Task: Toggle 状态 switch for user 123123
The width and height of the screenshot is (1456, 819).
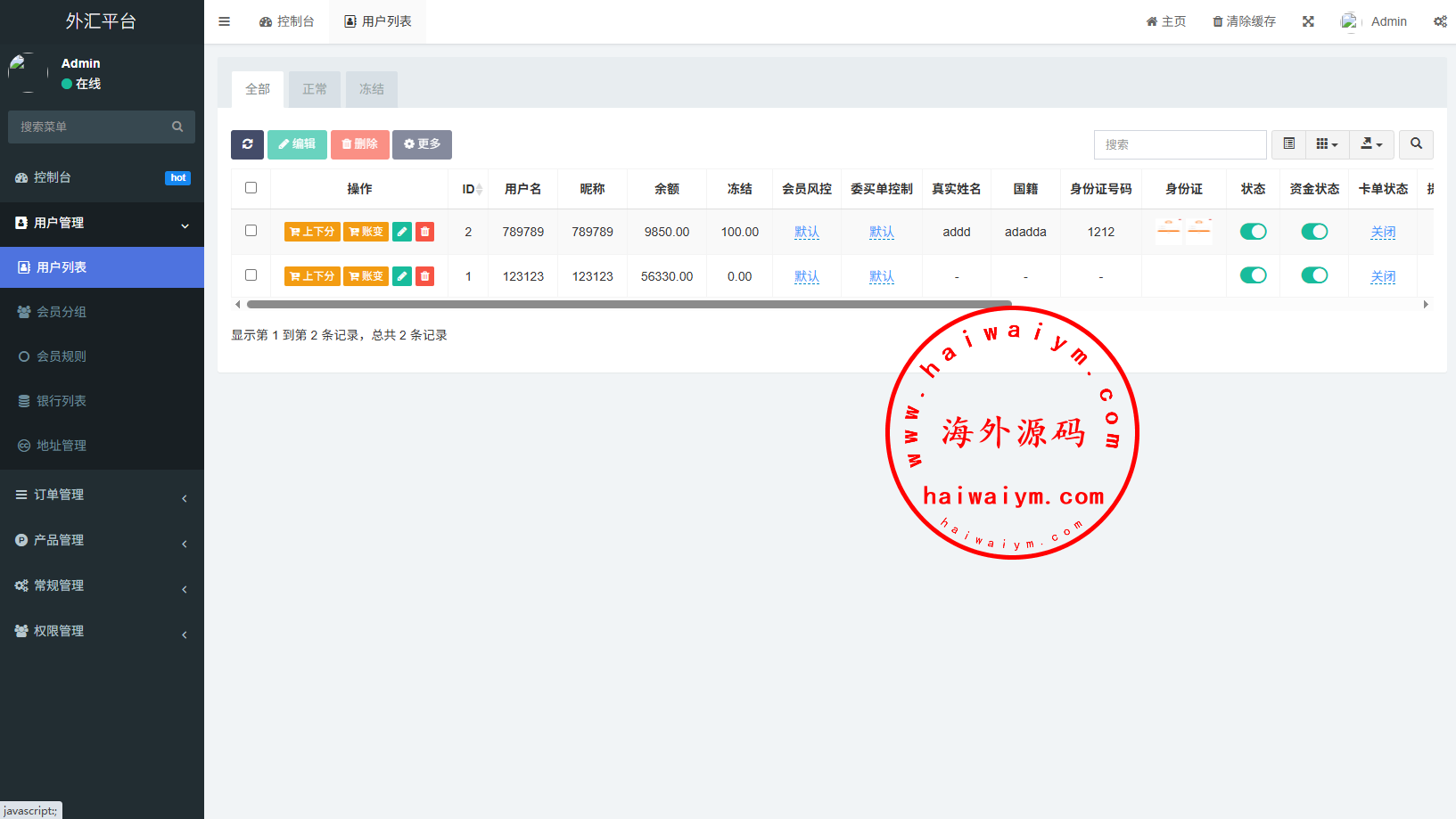Action: point(1253,275)
